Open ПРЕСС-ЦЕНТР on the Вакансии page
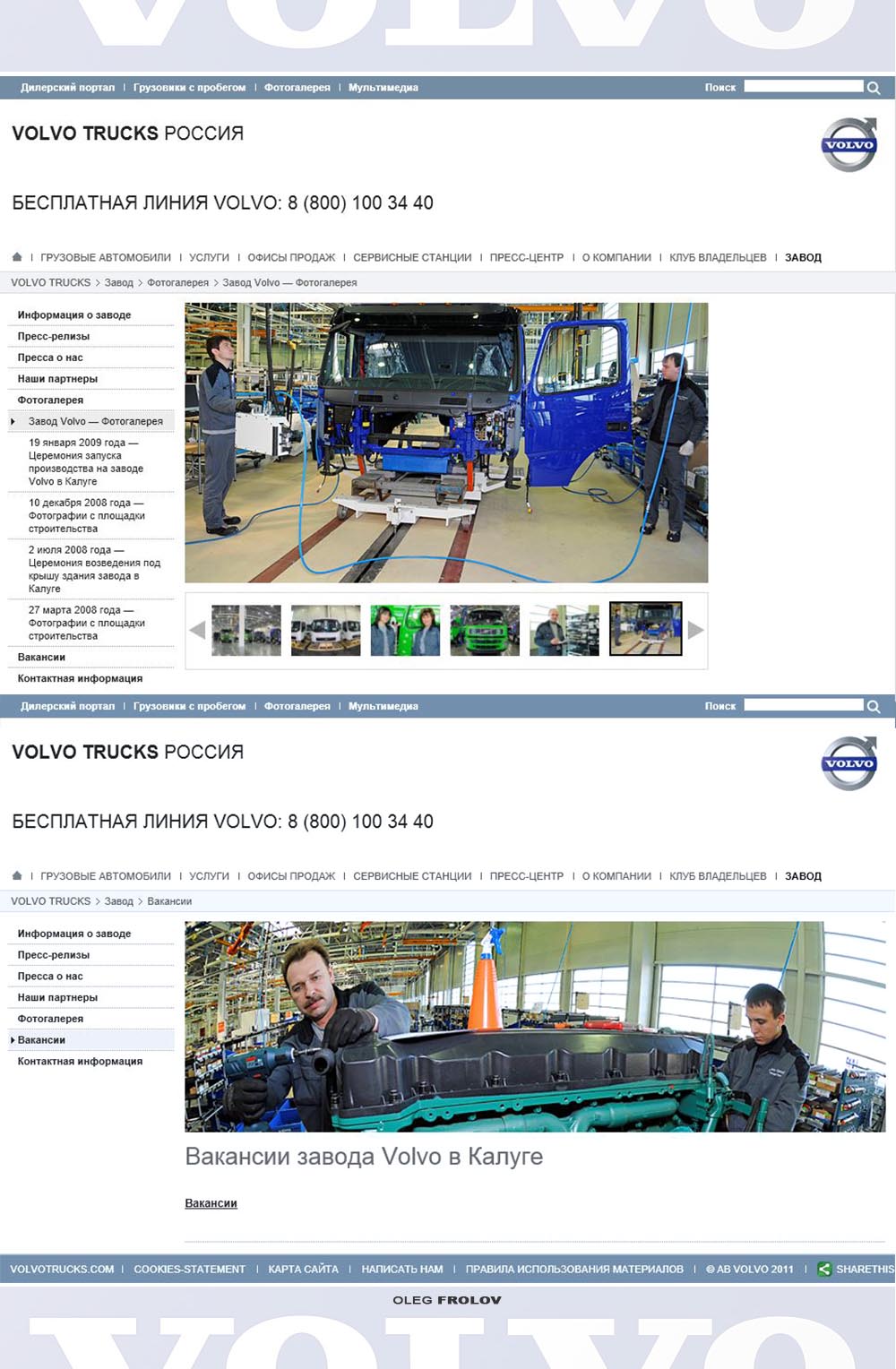The image size is (896, 1369). pos(527,876)
